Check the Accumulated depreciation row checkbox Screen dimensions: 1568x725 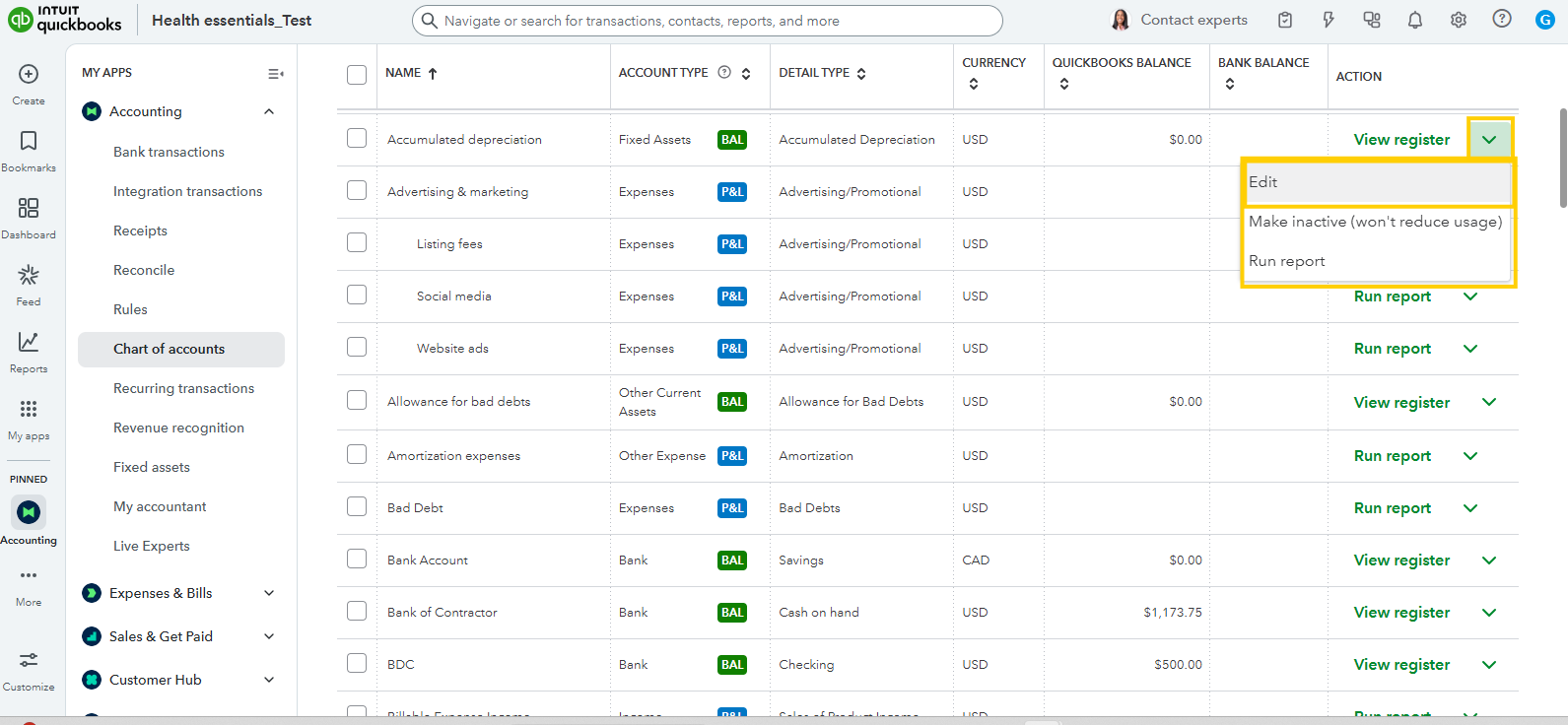pos(357,138)
